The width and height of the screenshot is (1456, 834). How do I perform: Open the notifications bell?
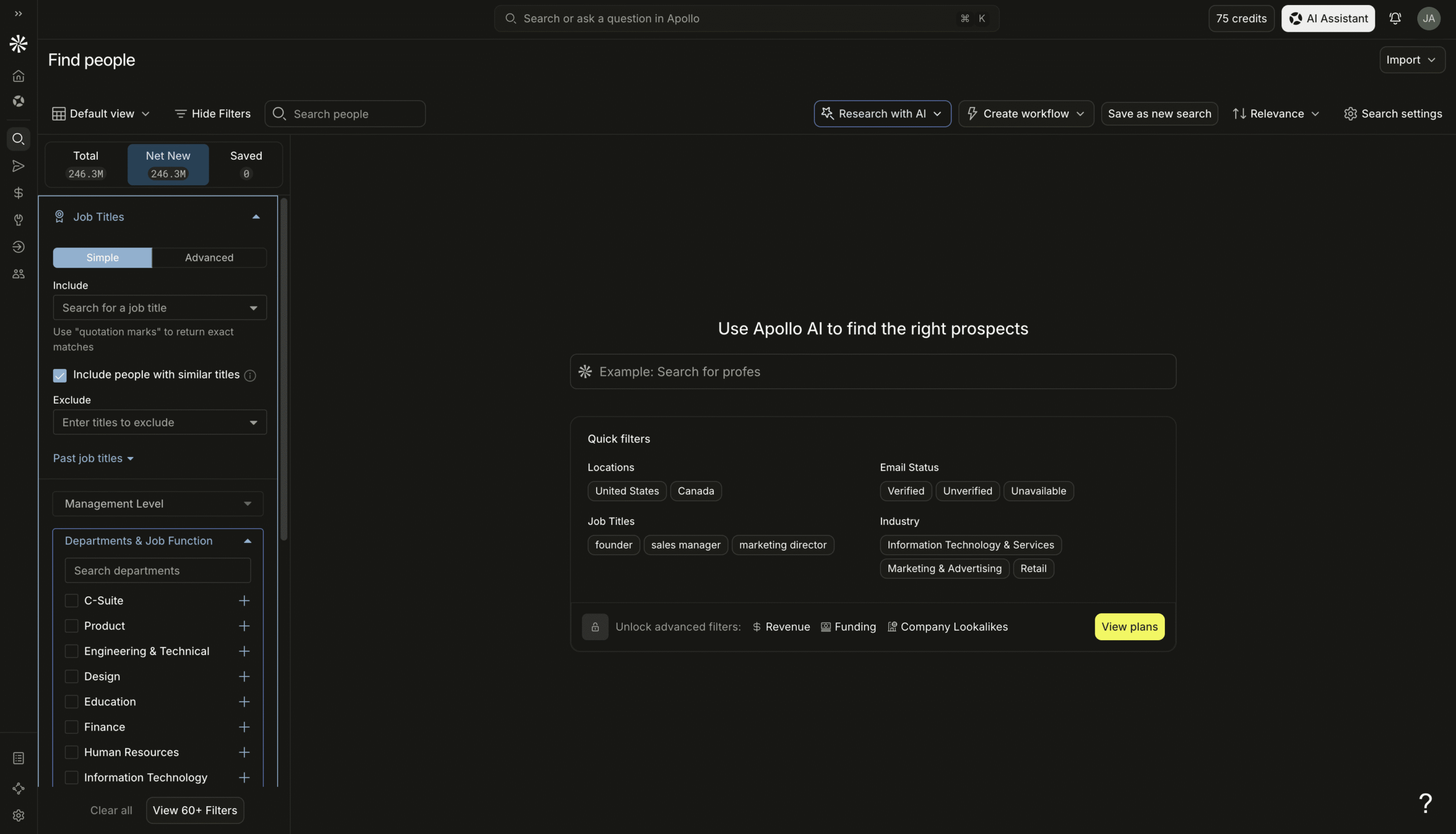click(1395, 18)
